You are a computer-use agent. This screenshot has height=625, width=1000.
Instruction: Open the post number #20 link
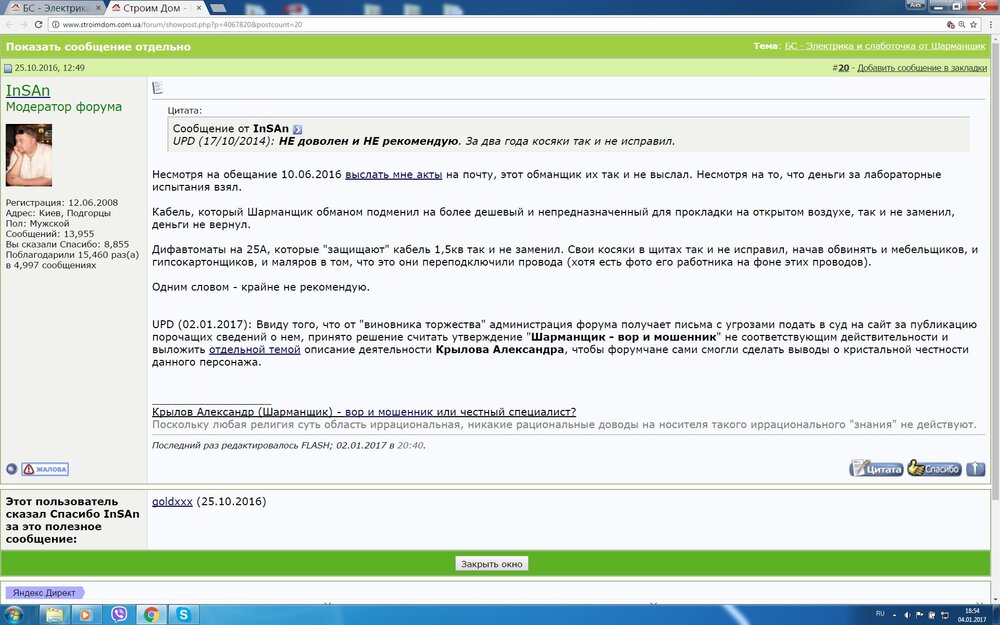pos(843,68)
